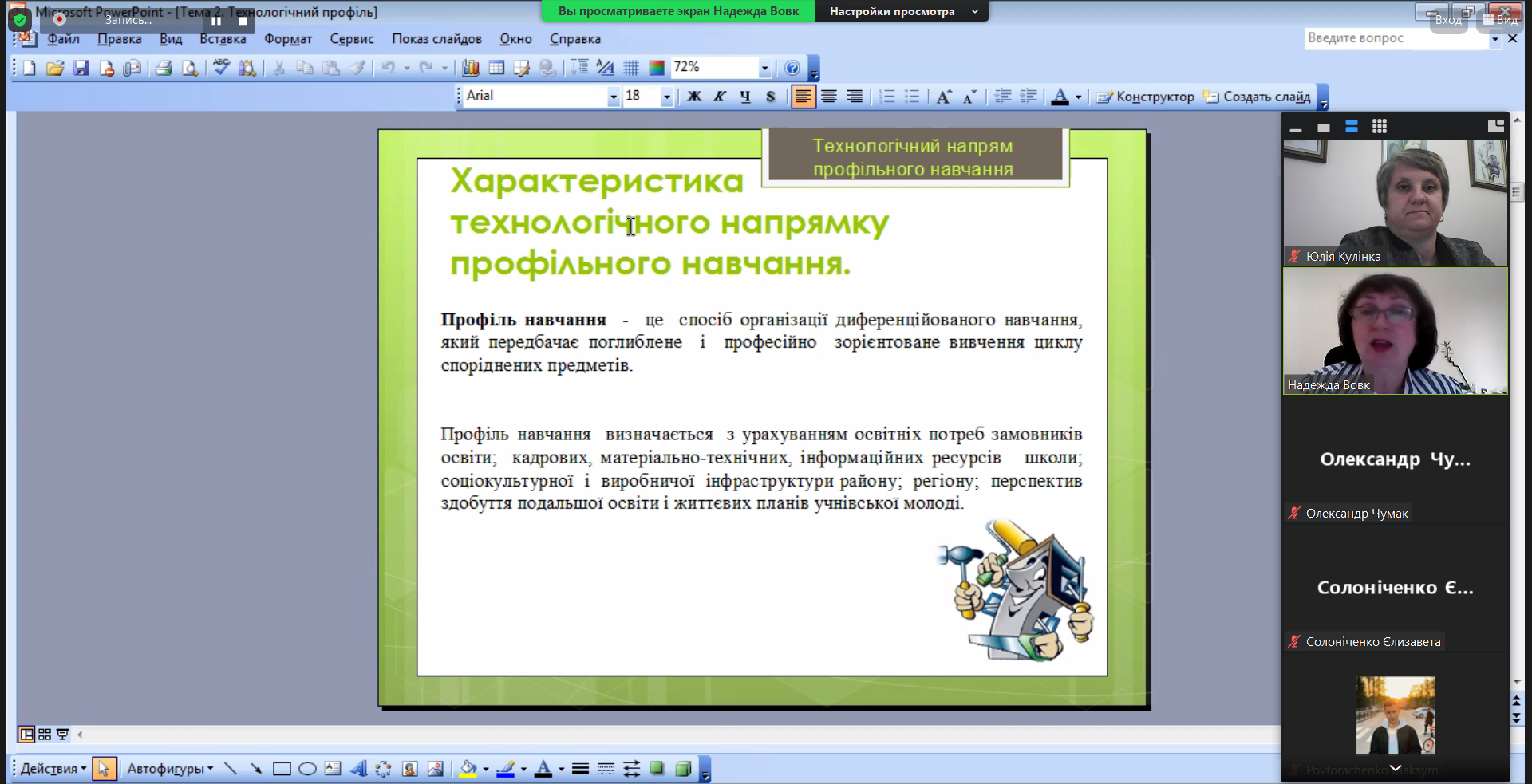Create a new blank presentation
Screen dimensions: 1532x784
(30, 68)
